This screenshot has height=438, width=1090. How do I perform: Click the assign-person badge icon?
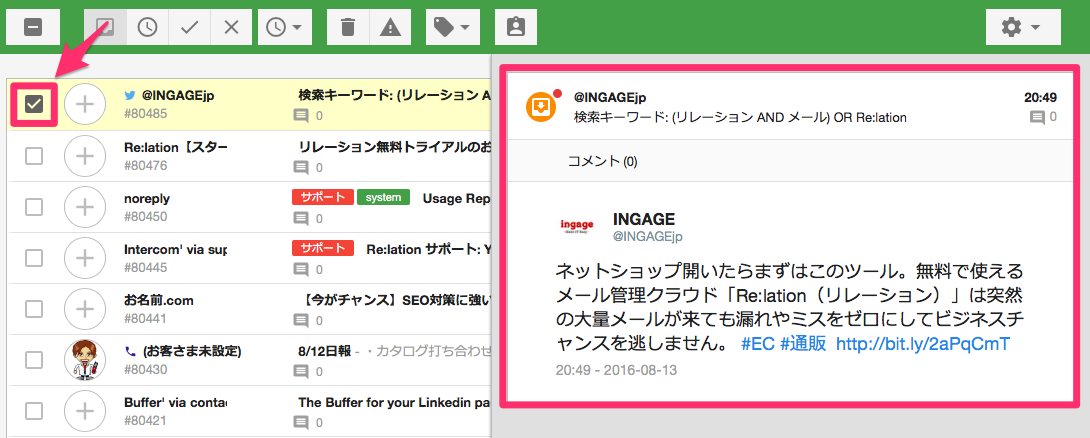pyautogui.click(x=516, y=27)
